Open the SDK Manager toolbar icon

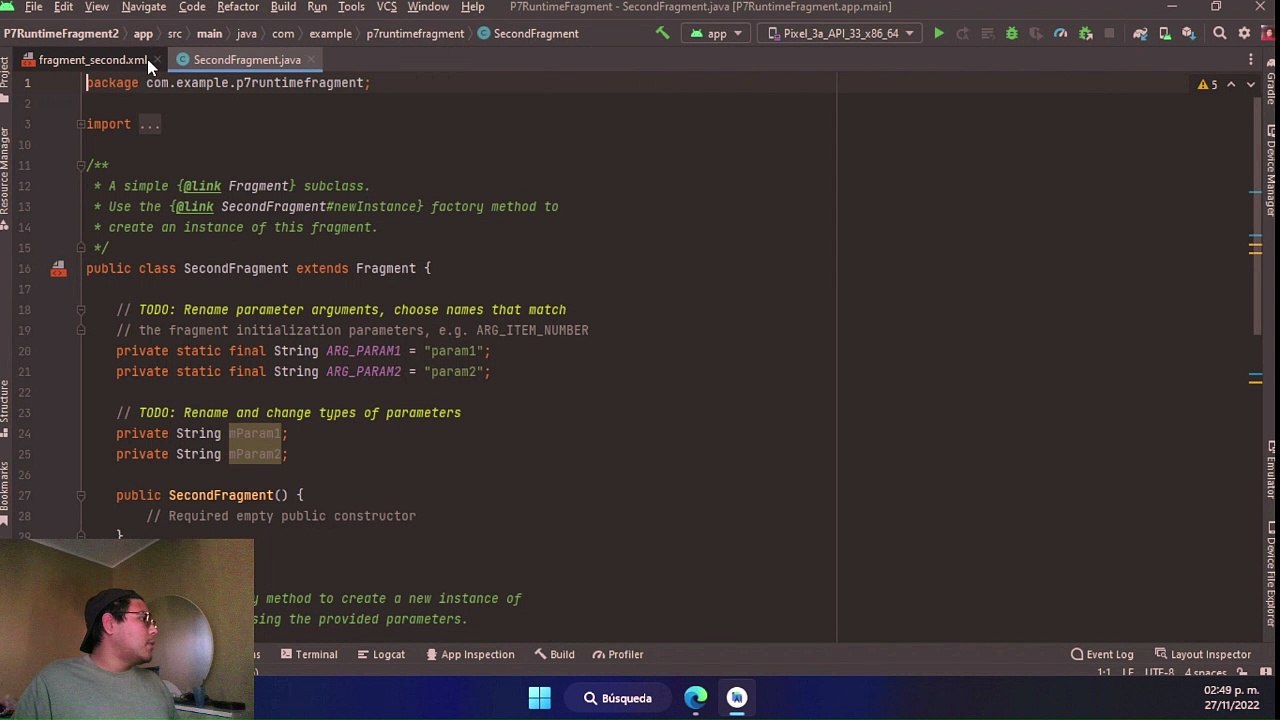coord(1188,34)
